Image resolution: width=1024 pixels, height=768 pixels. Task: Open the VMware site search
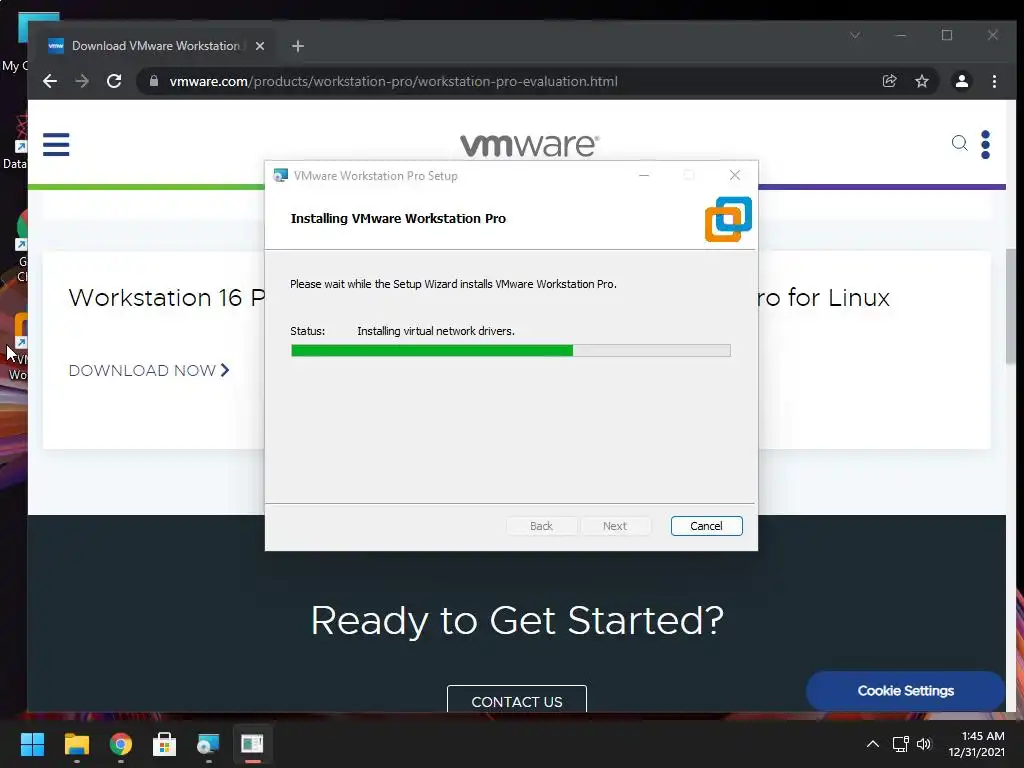pos(959,143)
